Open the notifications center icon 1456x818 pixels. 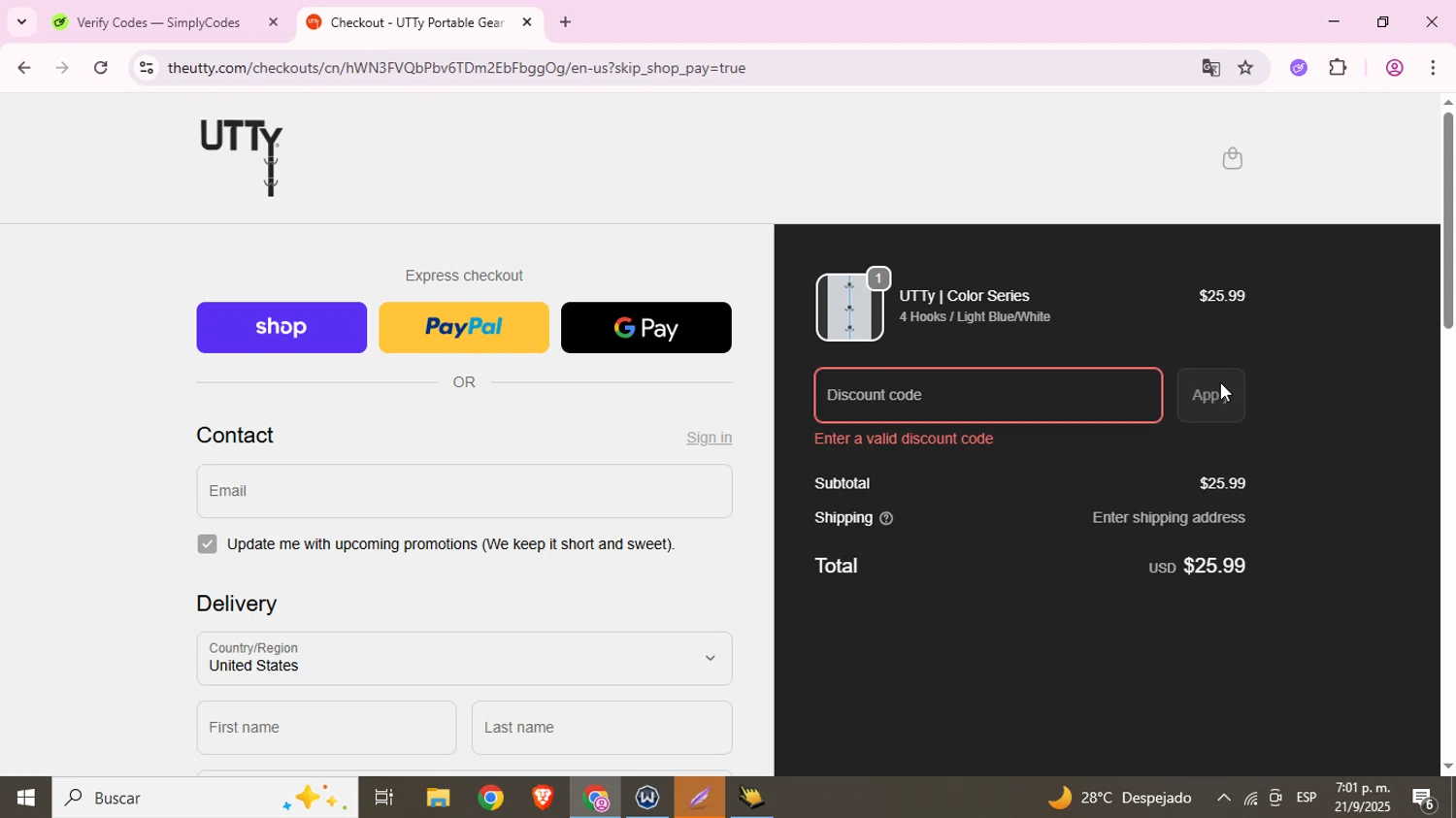1424,799
